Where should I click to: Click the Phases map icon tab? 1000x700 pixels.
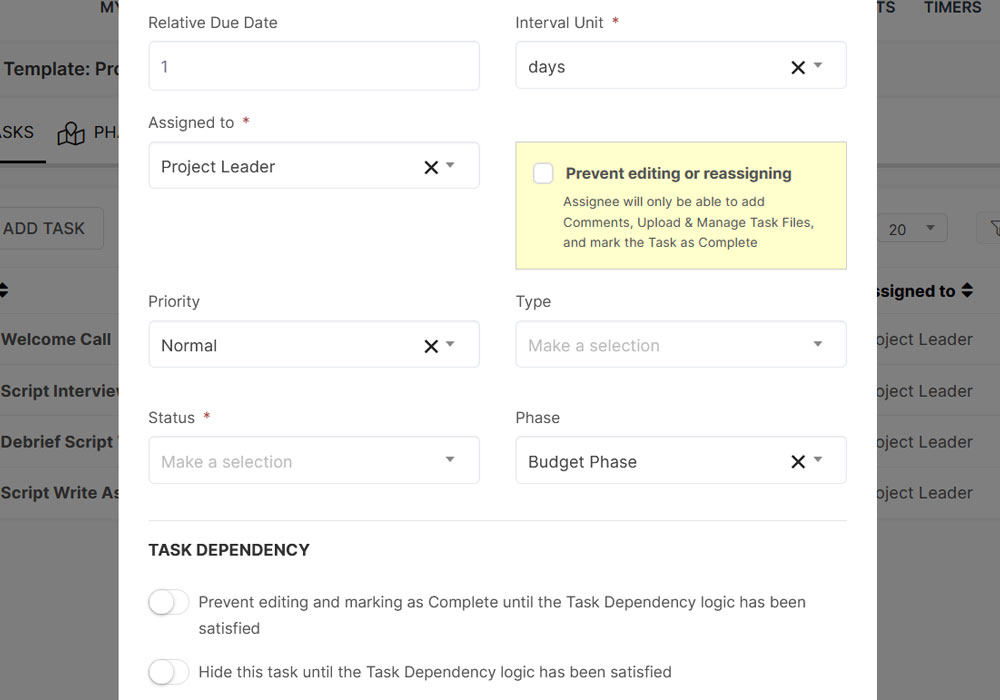coord(72,133)
